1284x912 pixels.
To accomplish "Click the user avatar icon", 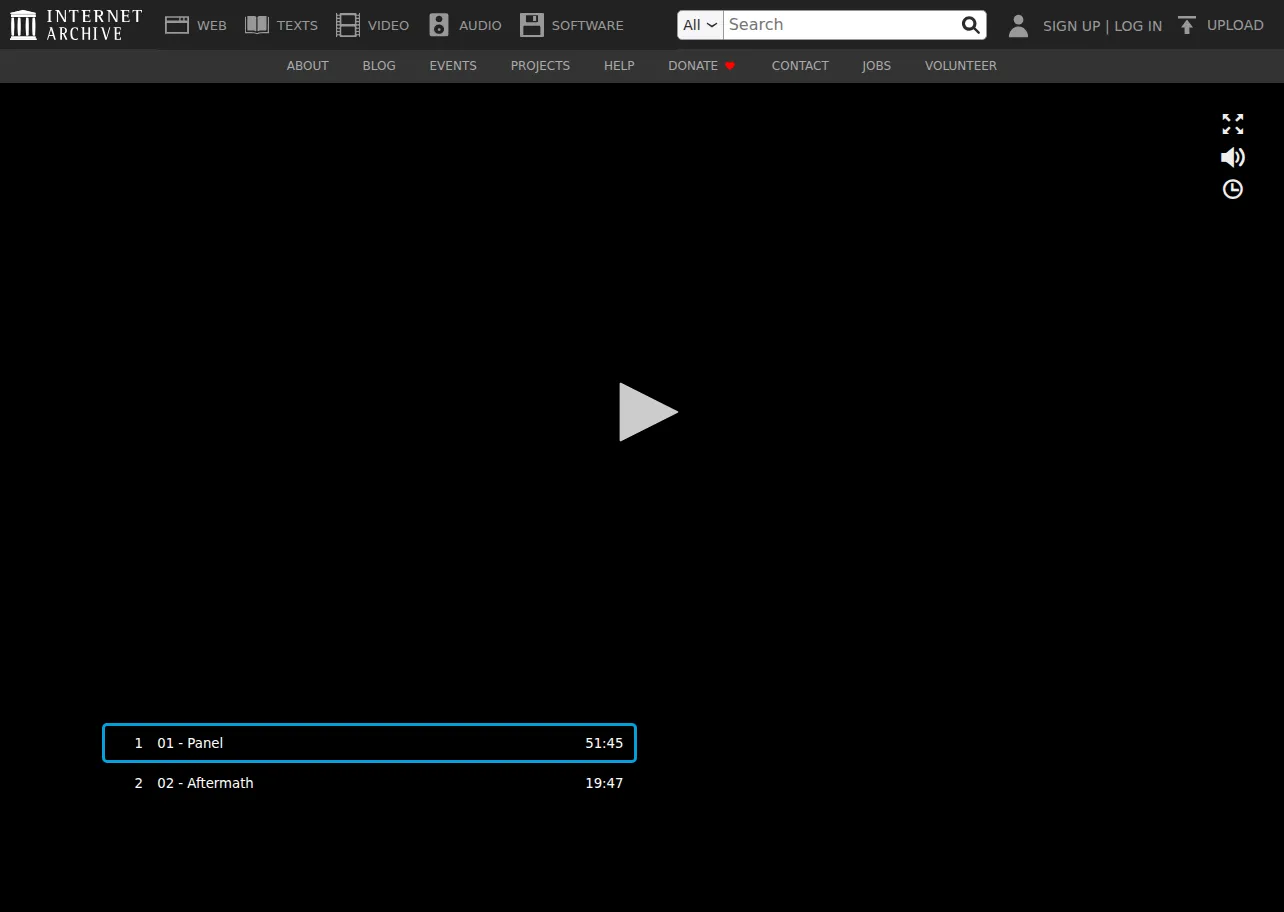I will (x=1018, y=26).
